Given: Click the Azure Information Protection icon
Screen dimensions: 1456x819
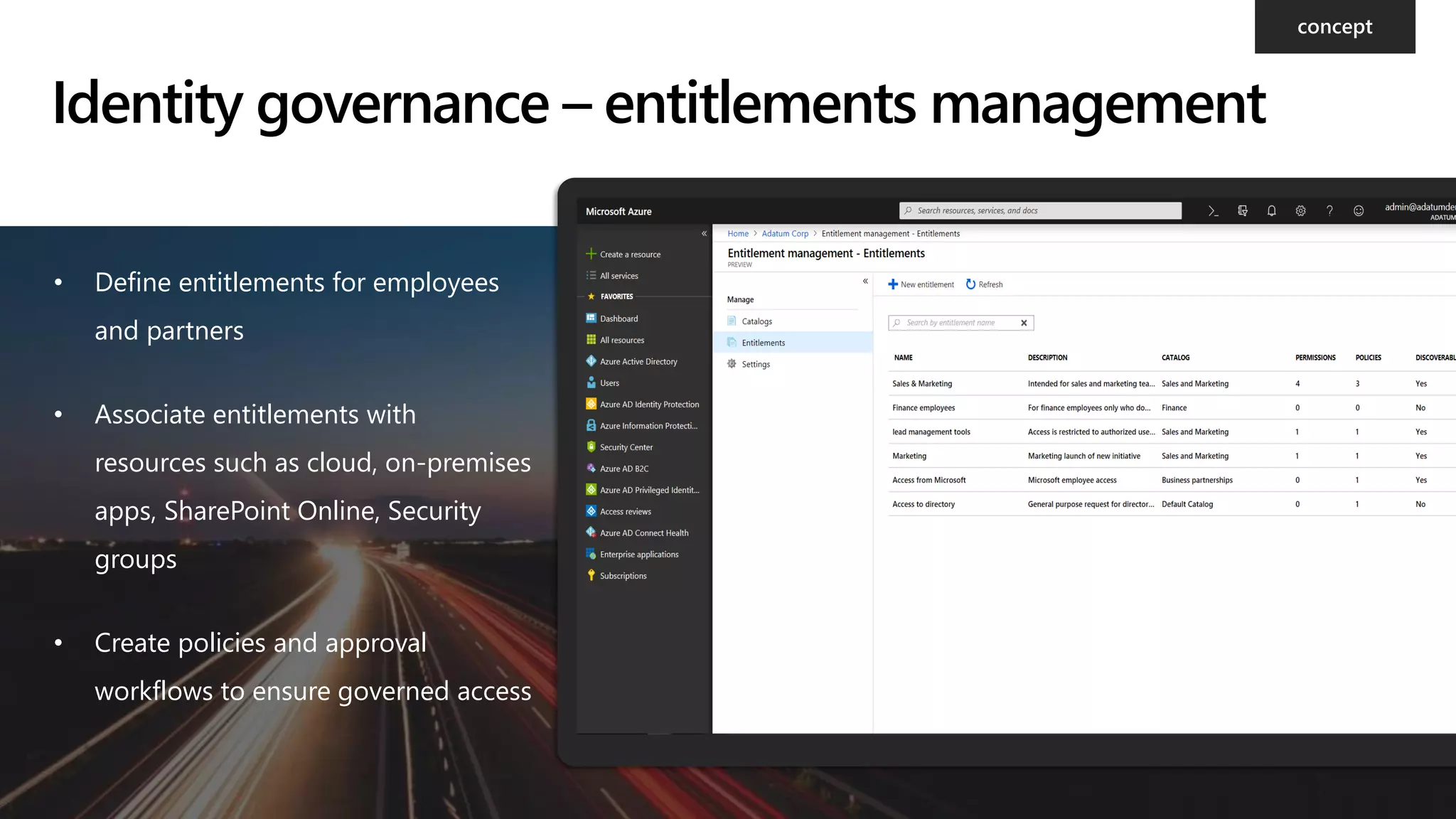Looking at the screenshot, I should click(591, 425).
